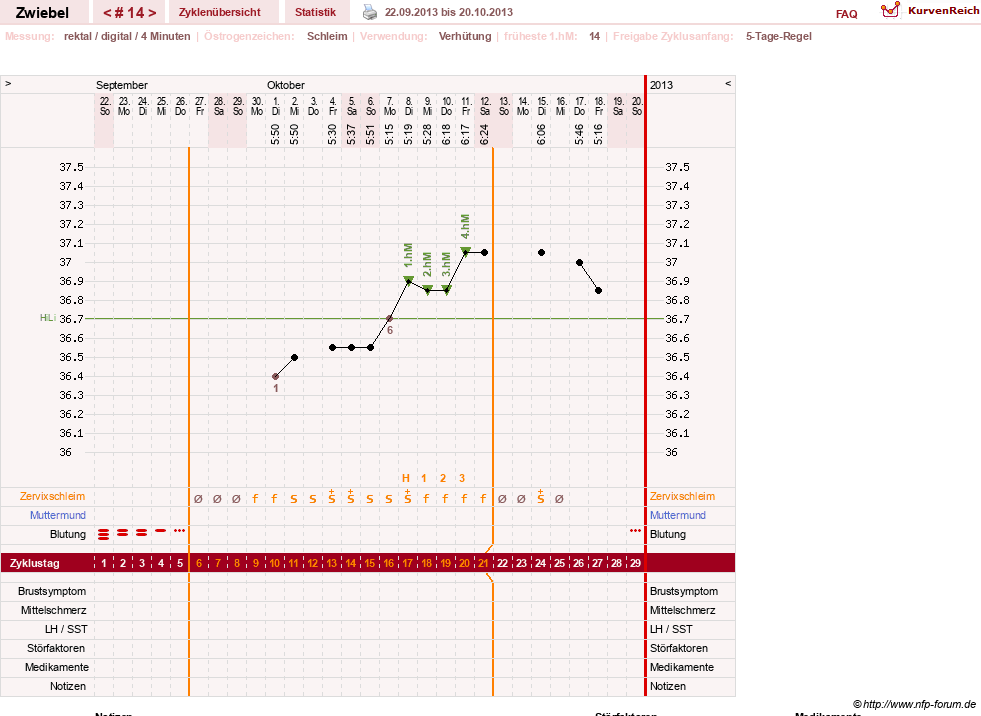
Task: Click the 1.hM temperature marker
Action: (409, 279)
